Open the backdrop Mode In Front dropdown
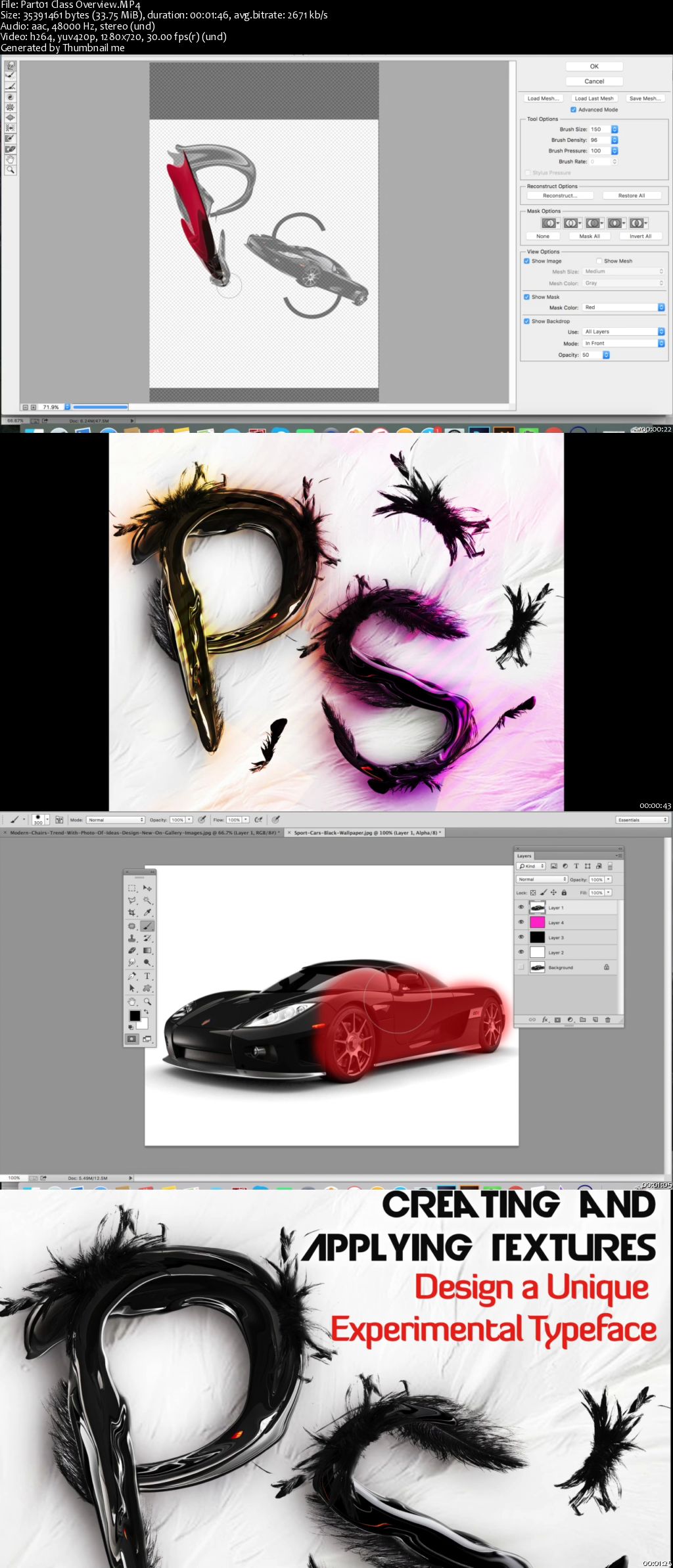The height and width of the screenshot is (1568, 673). [624, 343]
